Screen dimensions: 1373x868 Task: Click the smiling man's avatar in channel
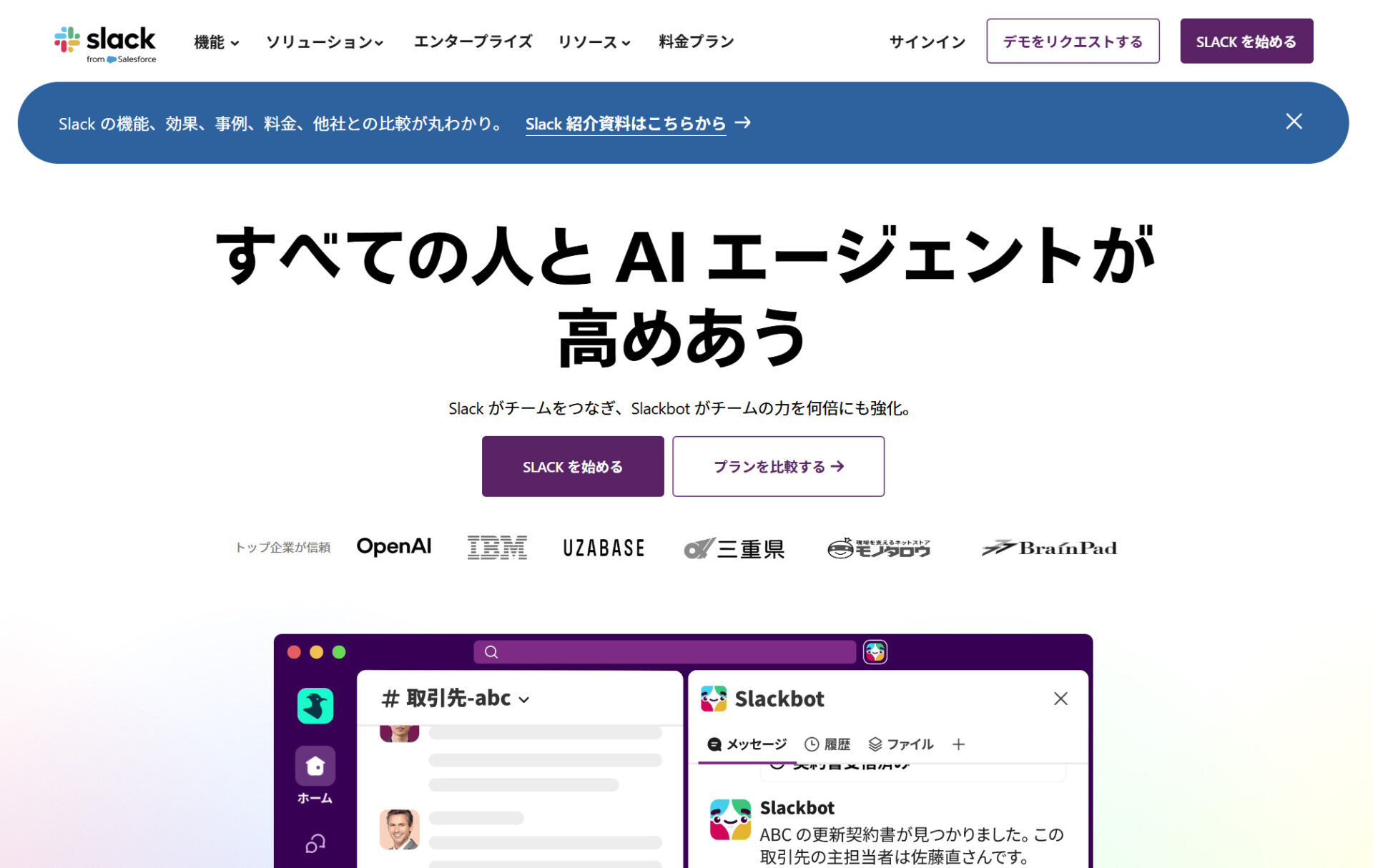pos(399,829)
